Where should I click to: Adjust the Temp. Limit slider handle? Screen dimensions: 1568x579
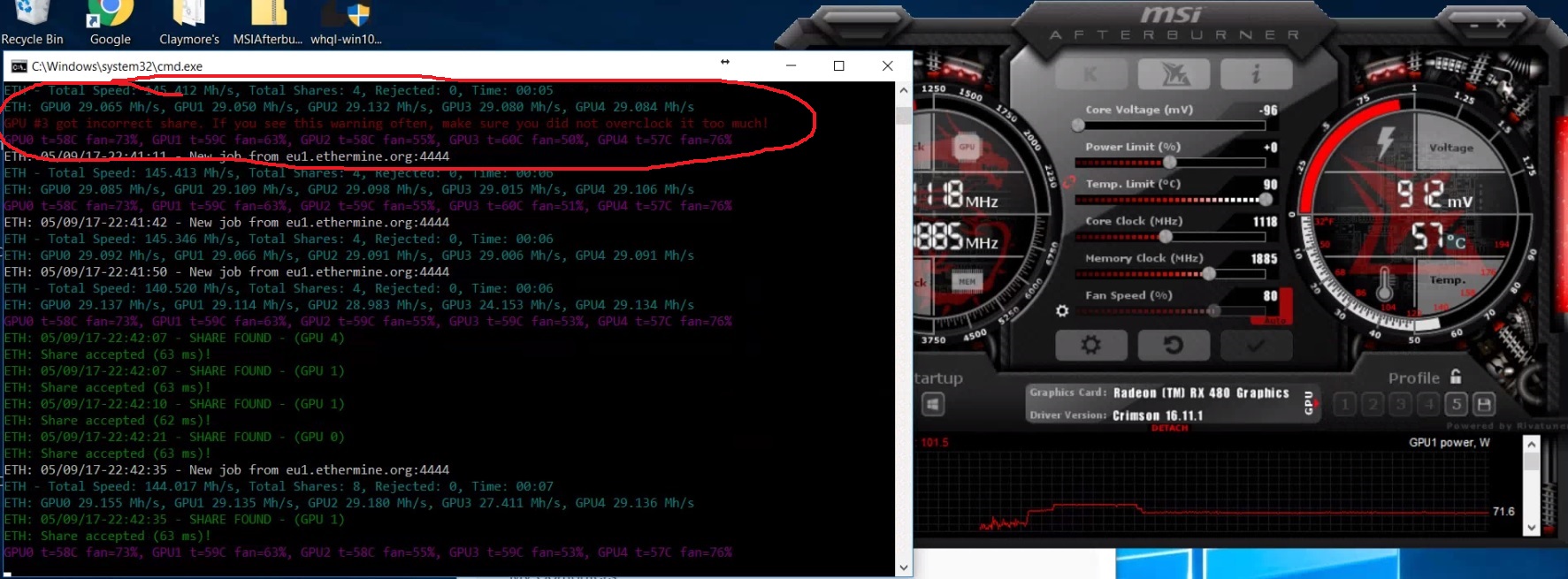coord(1266,200)
